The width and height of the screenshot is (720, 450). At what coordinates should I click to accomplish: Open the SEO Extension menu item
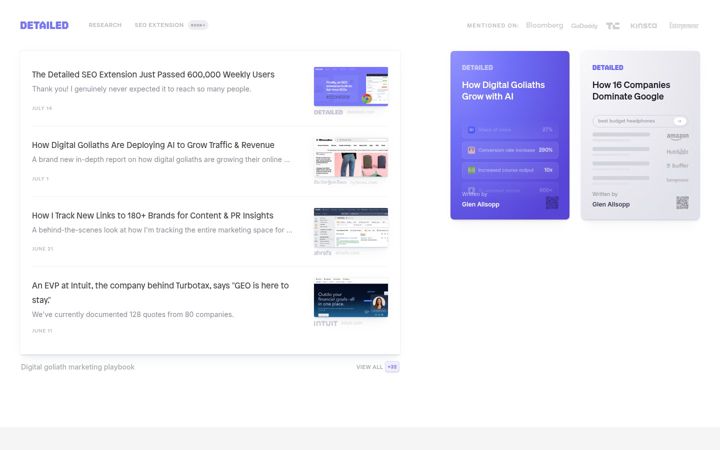159,25
